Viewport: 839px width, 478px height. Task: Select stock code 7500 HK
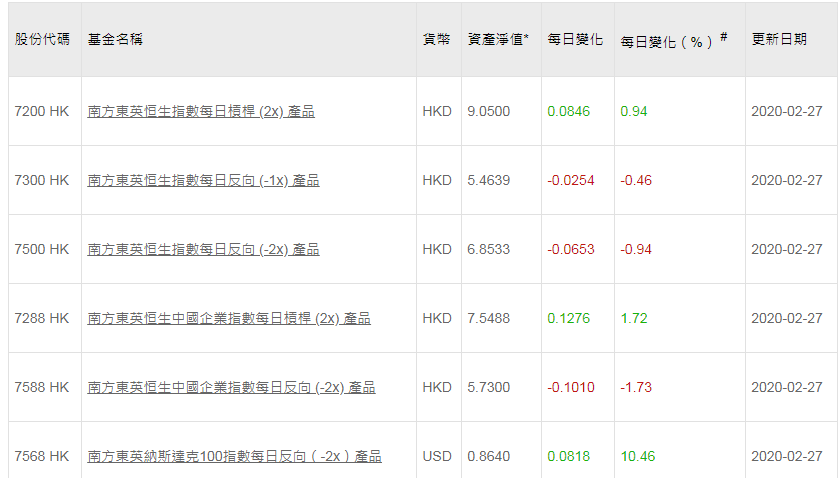(42, 249)
